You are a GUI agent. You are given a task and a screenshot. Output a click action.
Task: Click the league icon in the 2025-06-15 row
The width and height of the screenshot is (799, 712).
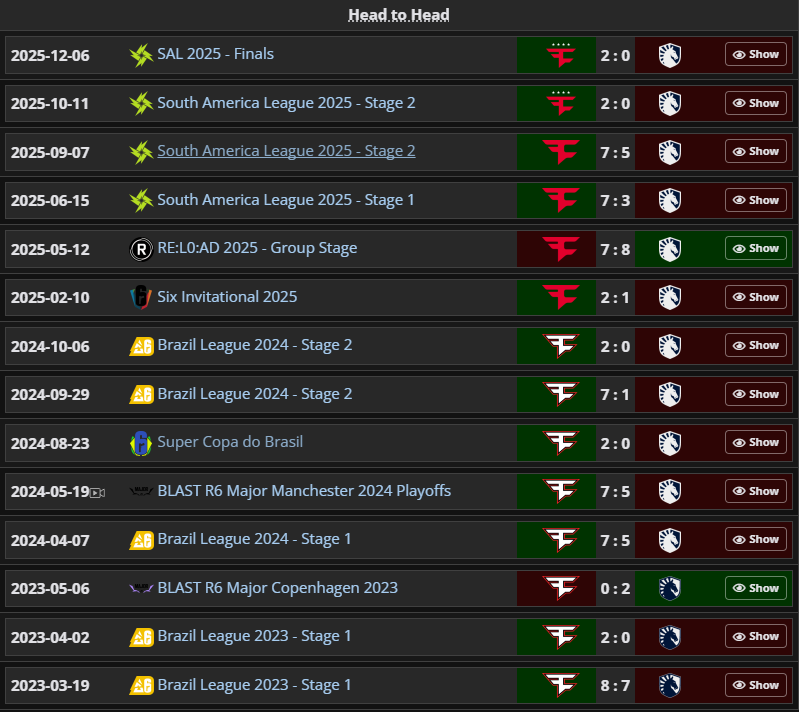click(141, 200)
